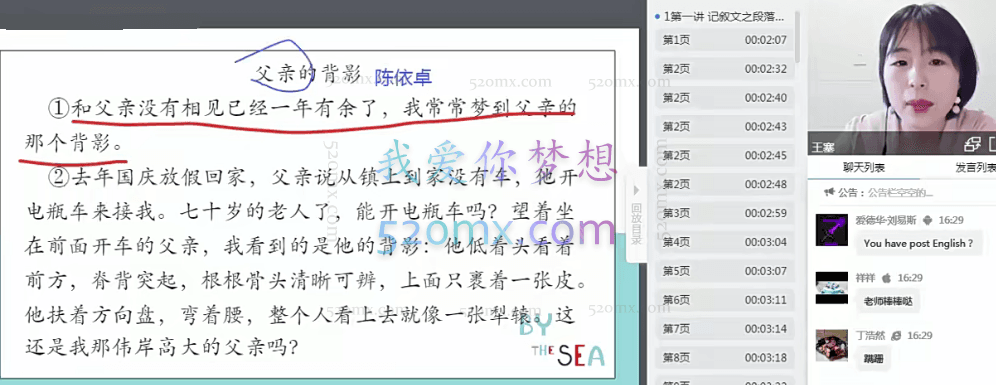
Task: Click the playback list scrollbar
Action: point(798,38)
